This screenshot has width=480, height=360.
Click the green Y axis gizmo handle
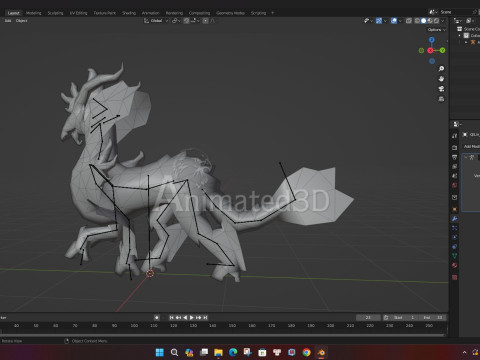(442, 50)
